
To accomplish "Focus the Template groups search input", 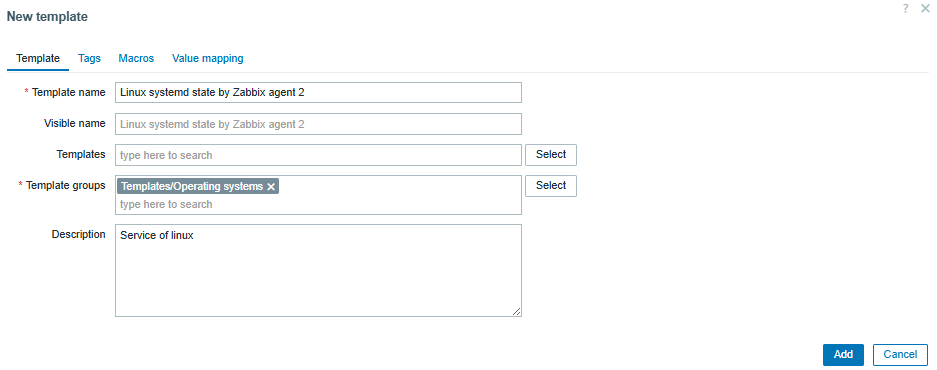I will point(319,204).
